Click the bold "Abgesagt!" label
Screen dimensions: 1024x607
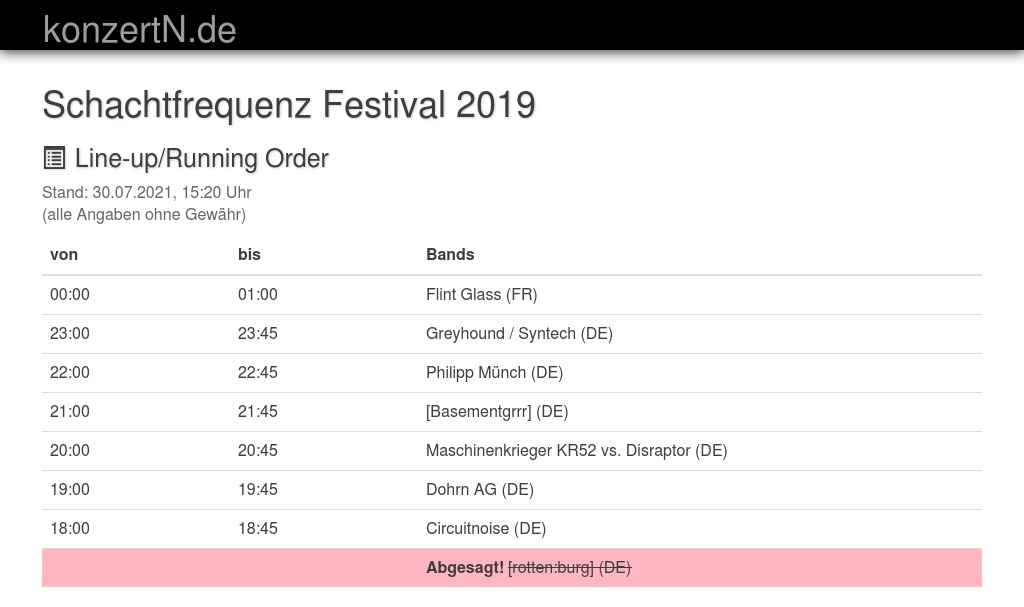465,567
